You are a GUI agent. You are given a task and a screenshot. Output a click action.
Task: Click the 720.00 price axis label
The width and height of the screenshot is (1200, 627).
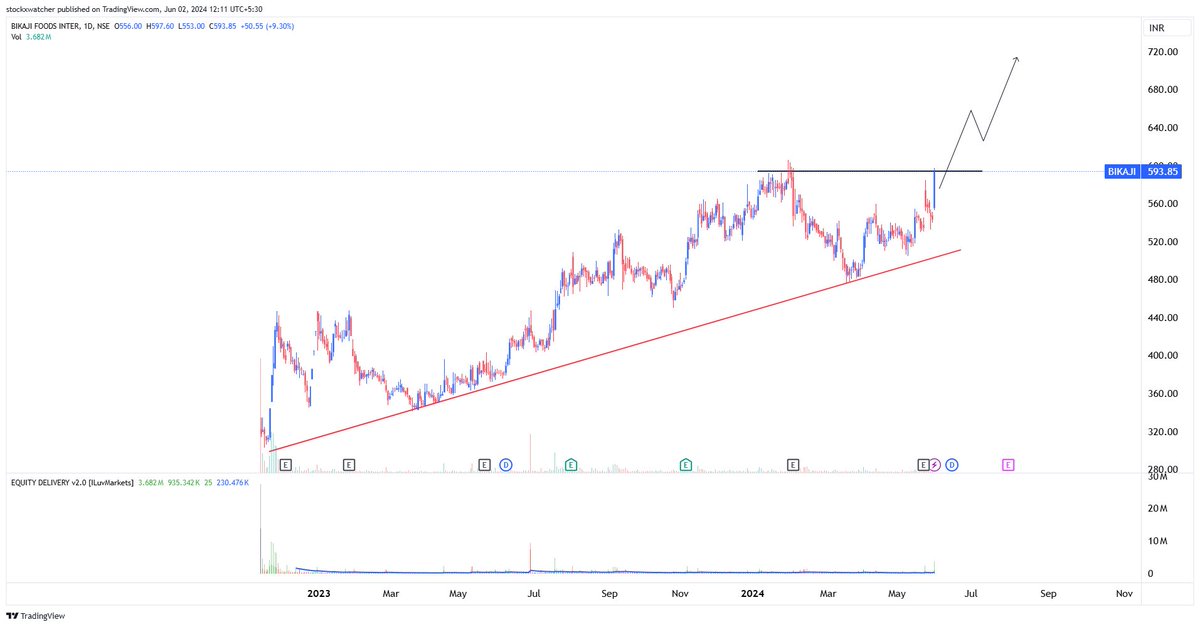pos(1162,51)
